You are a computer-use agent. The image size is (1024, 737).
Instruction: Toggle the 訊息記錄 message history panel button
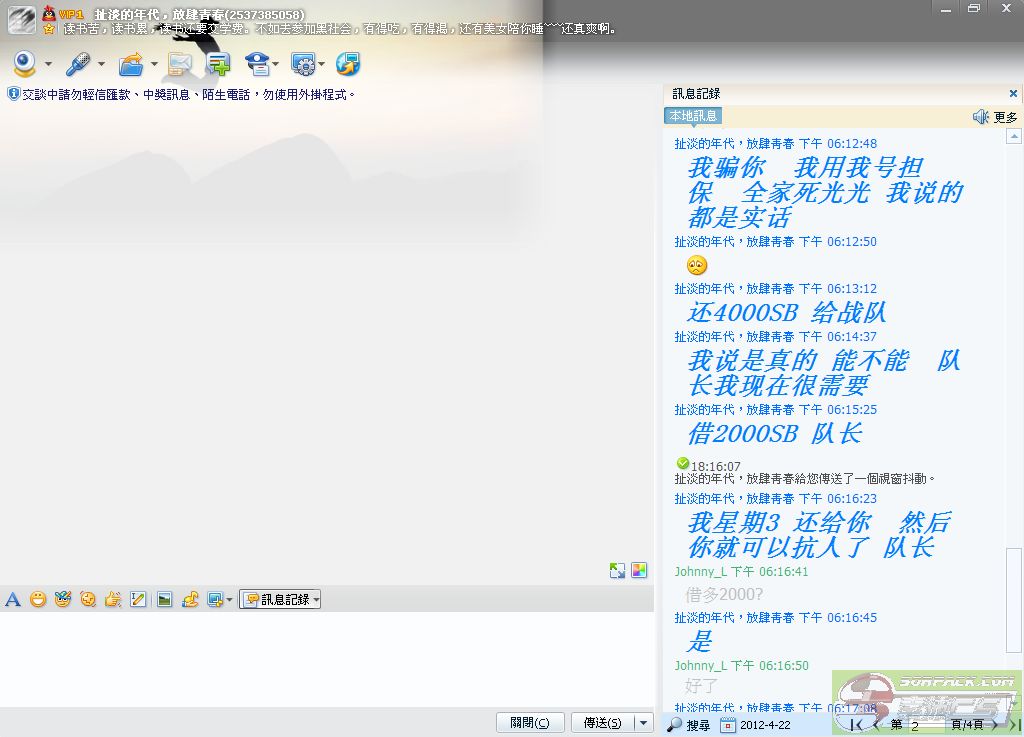coord(280,600)
